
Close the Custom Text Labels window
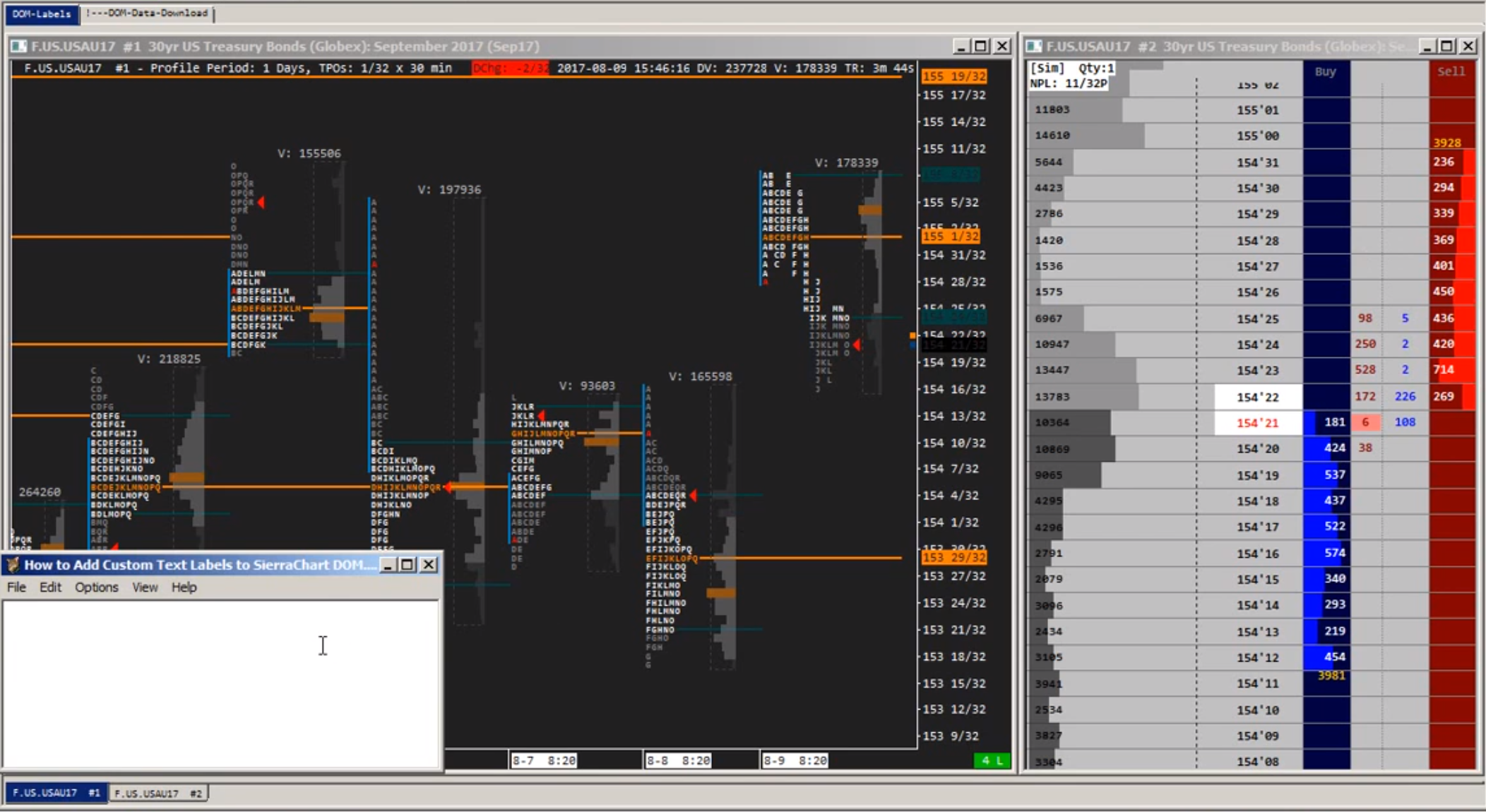point(429,565)
